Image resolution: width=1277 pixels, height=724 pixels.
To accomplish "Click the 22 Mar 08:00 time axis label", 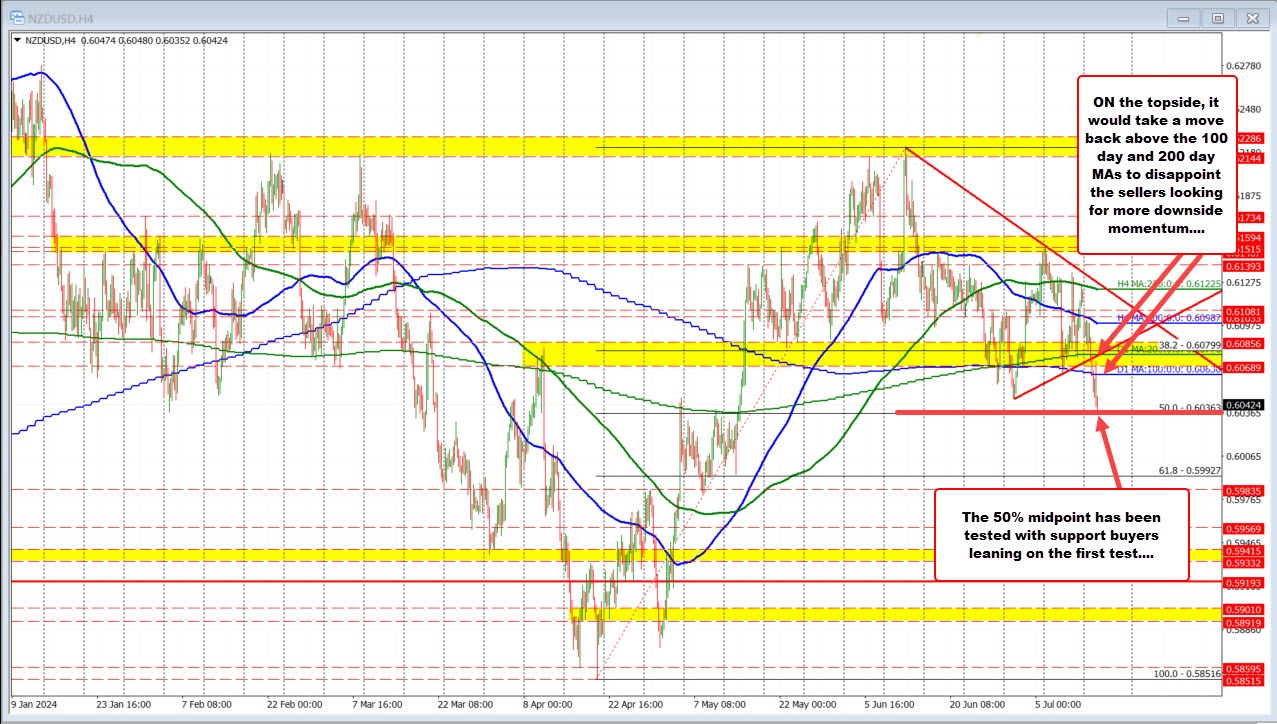I will tap(466, 704).
